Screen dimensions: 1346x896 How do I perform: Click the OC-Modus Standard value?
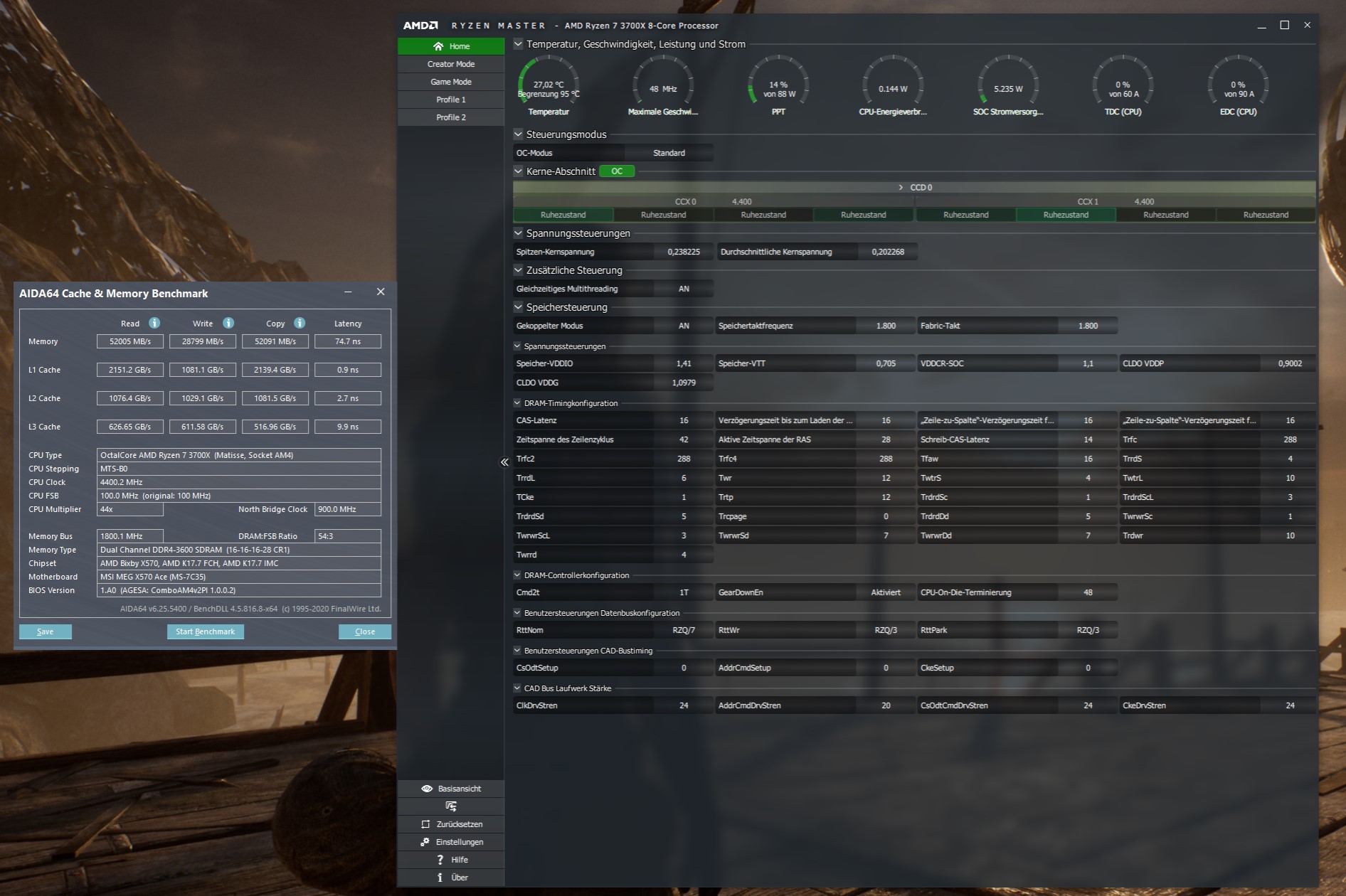click(x=669, y=153)
